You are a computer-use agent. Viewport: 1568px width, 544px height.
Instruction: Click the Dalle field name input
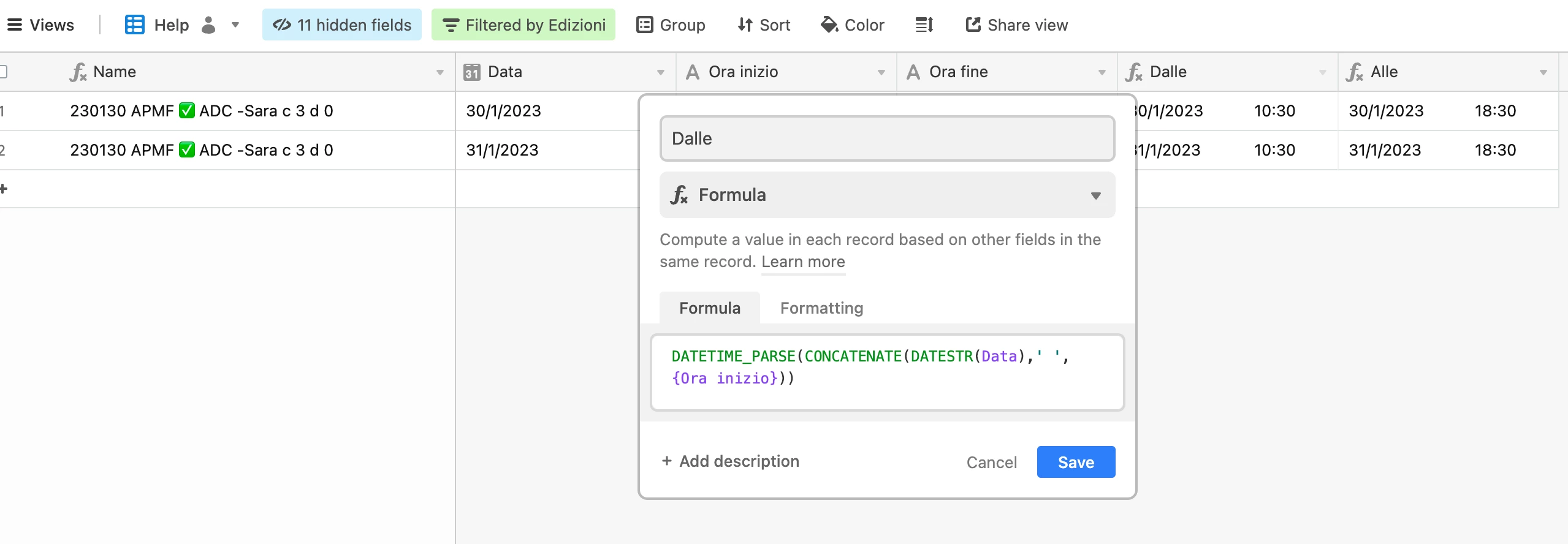click(x=887, y=139)
